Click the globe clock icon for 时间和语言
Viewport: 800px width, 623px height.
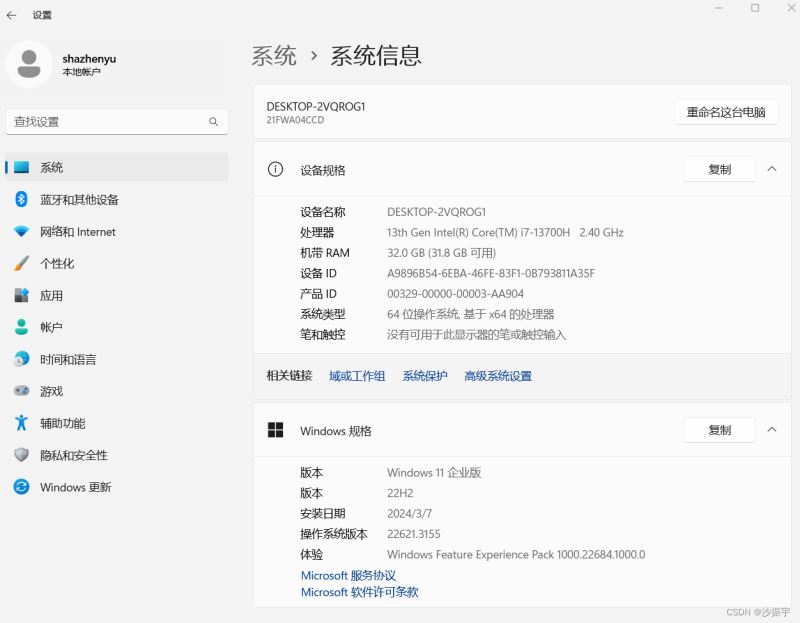pos(21,359)
